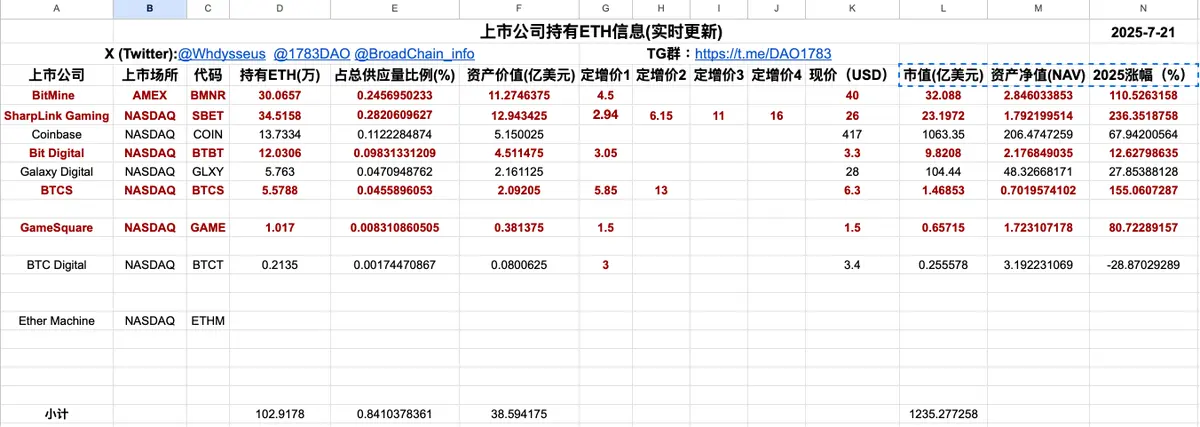Select subtotal supply ratio 0.8410378361
The width and height of the screenshot is (1200, 427).
tap(395, 414)
